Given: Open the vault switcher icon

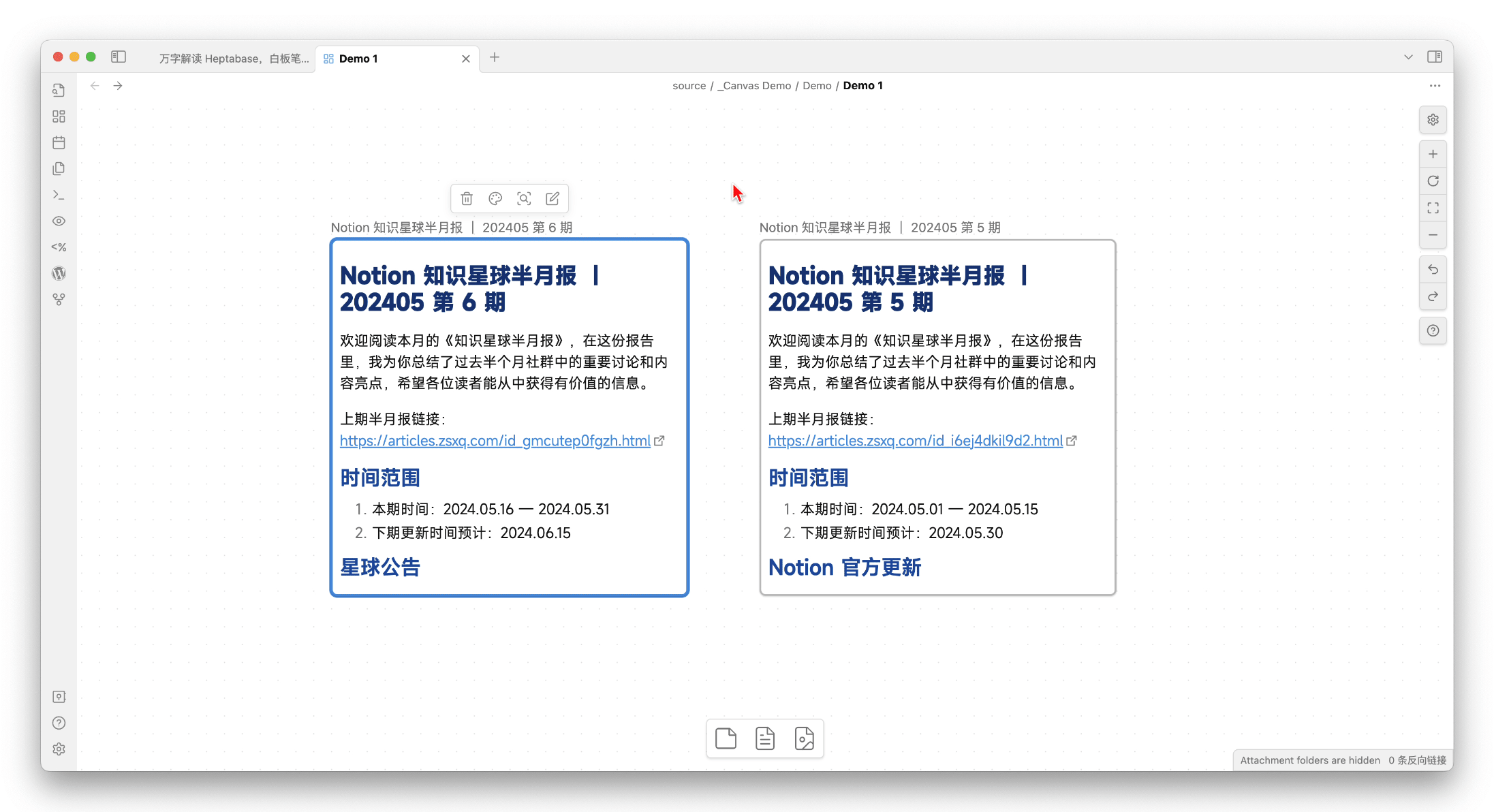Looking at the screenshot, I should 59,697.
